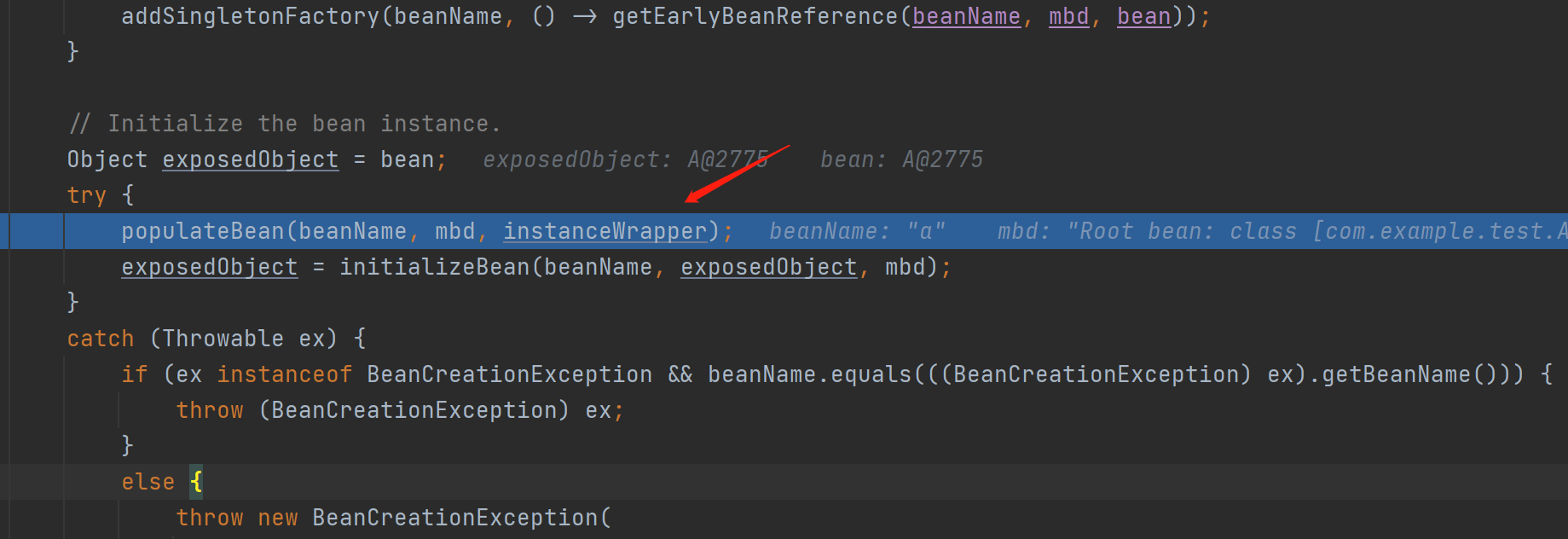Screen dimensions: 1568x539
Task: Click the addSingletonFactory method call
Action: coord(250,16)
